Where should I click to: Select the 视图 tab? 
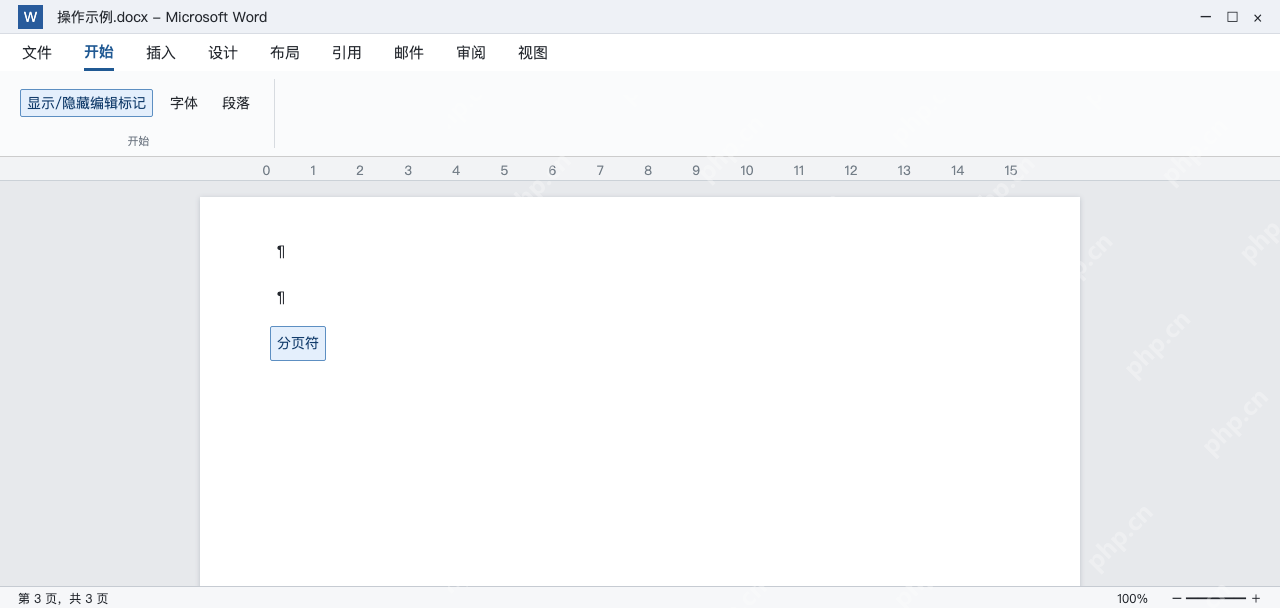(533, 53)
